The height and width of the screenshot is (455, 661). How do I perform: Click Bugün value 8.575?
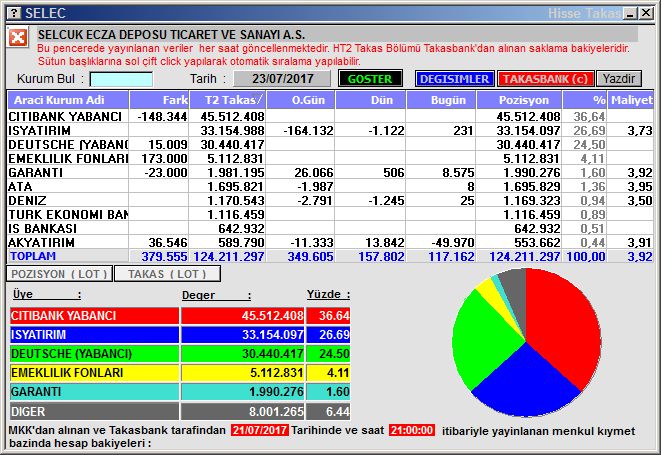[458, 172]
